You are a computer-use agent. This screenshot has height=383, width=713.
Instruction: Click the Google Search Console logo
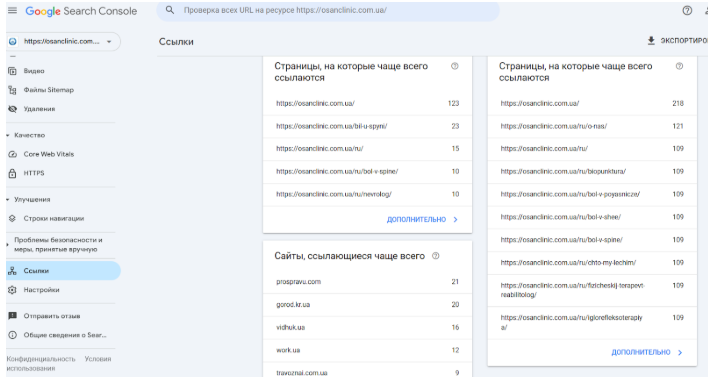click(81, 11)
